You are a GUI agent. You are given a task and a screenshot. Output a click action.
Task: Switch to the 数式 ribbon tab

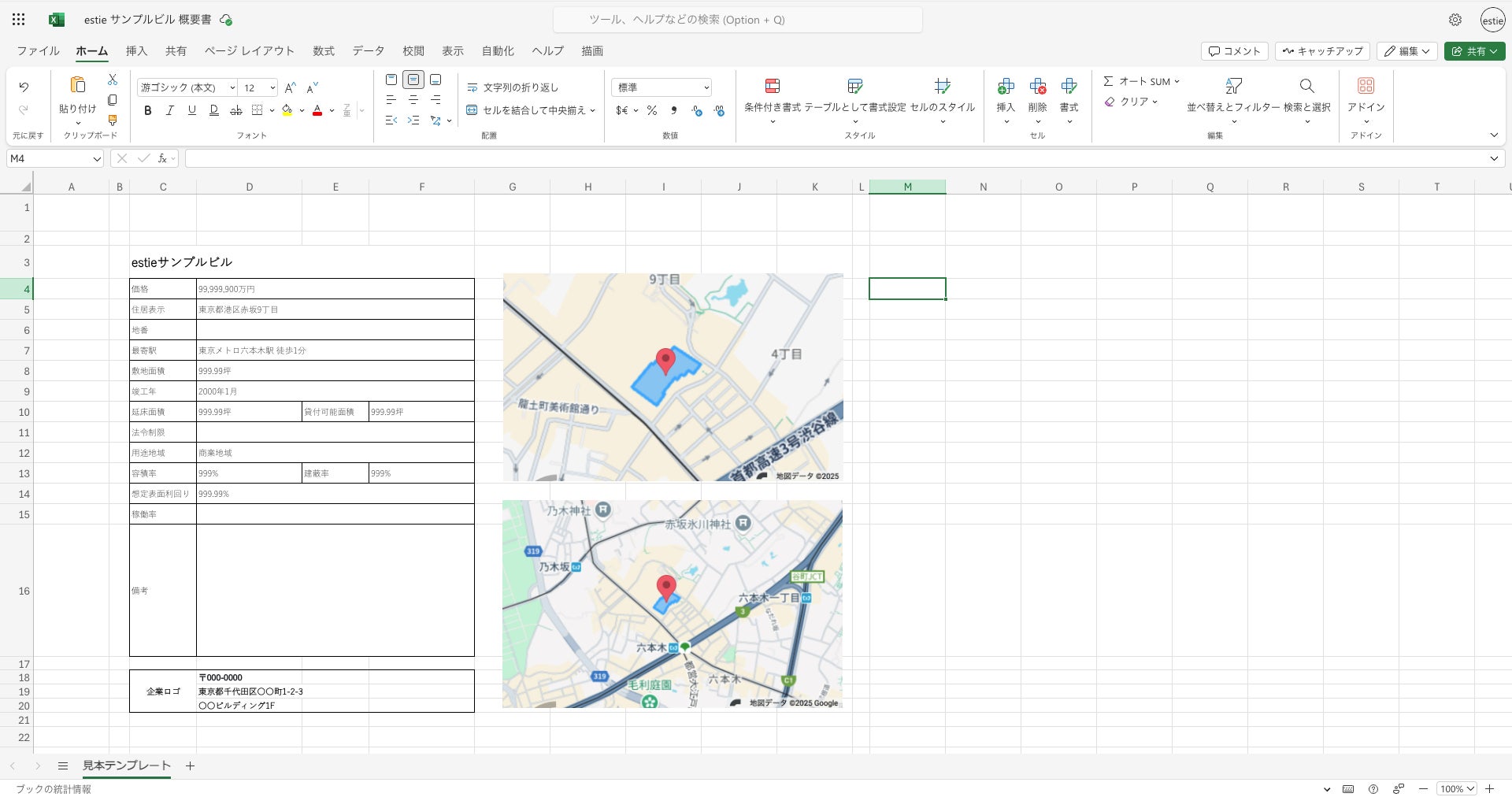pos(324,51)
